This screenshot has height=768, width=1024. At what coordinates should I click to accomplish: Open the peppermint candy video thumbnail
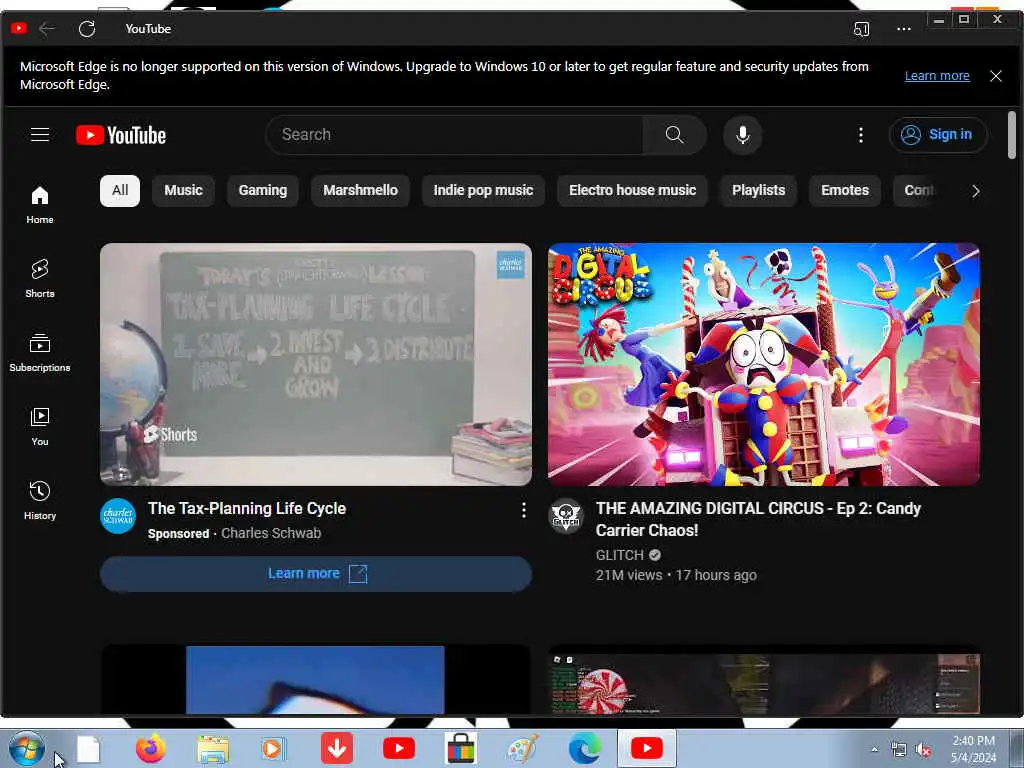coord(763,680)
